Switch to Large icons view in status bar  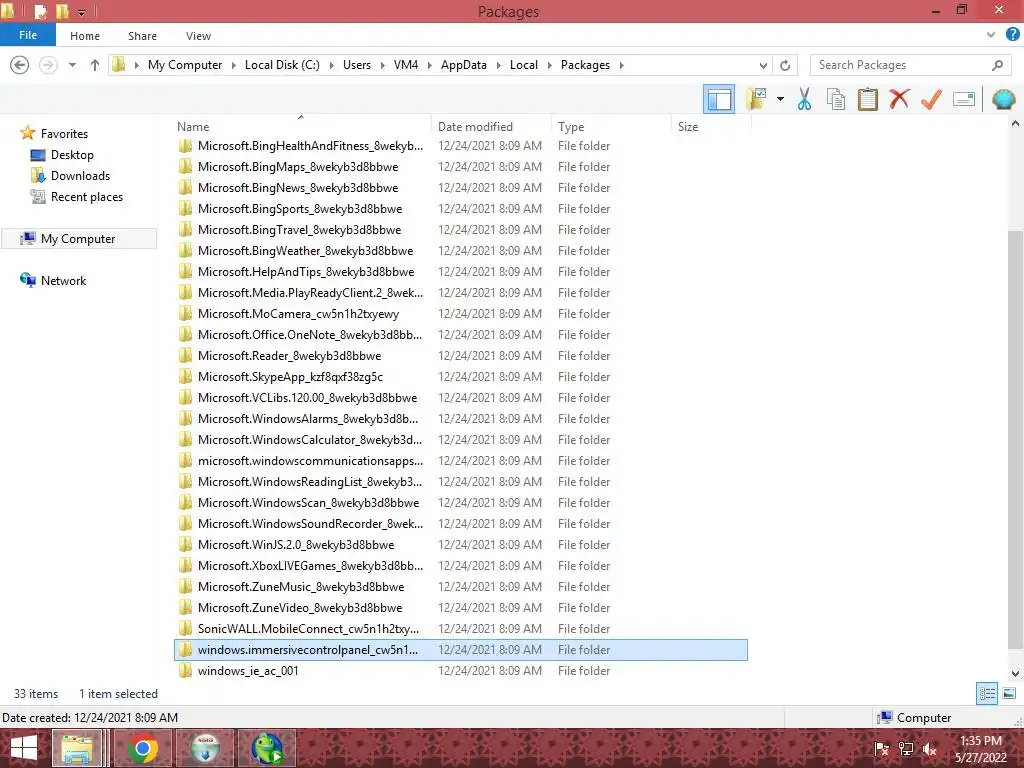(1009, 694)
